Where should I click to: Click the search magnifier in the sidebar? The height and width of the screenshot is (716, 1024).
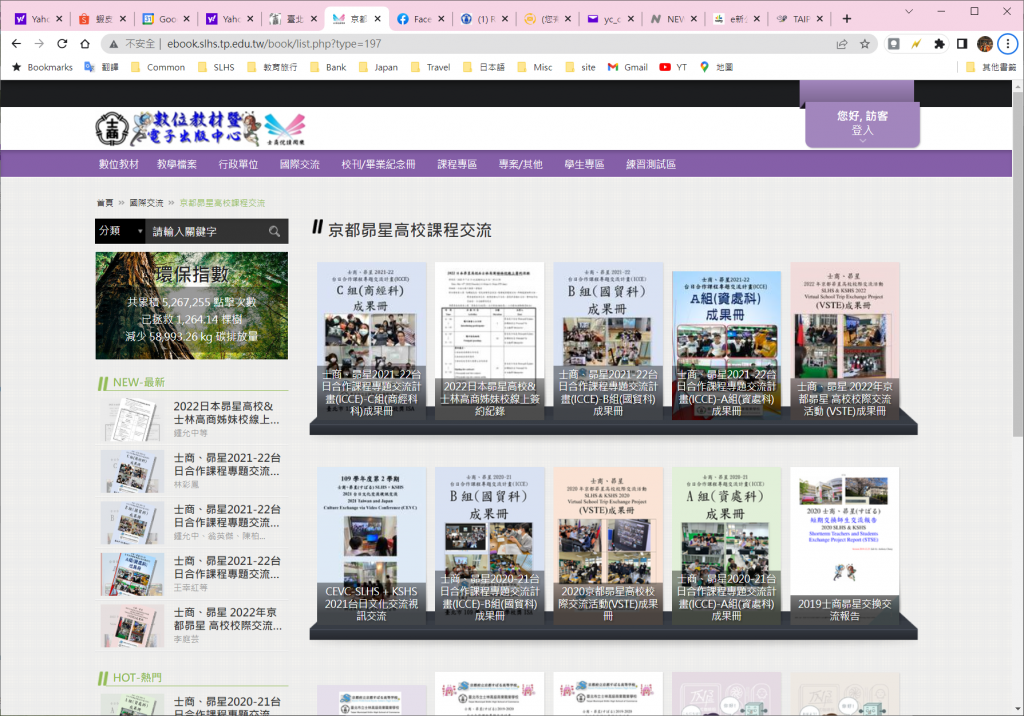pyautogui.click(x=274, y=231)
